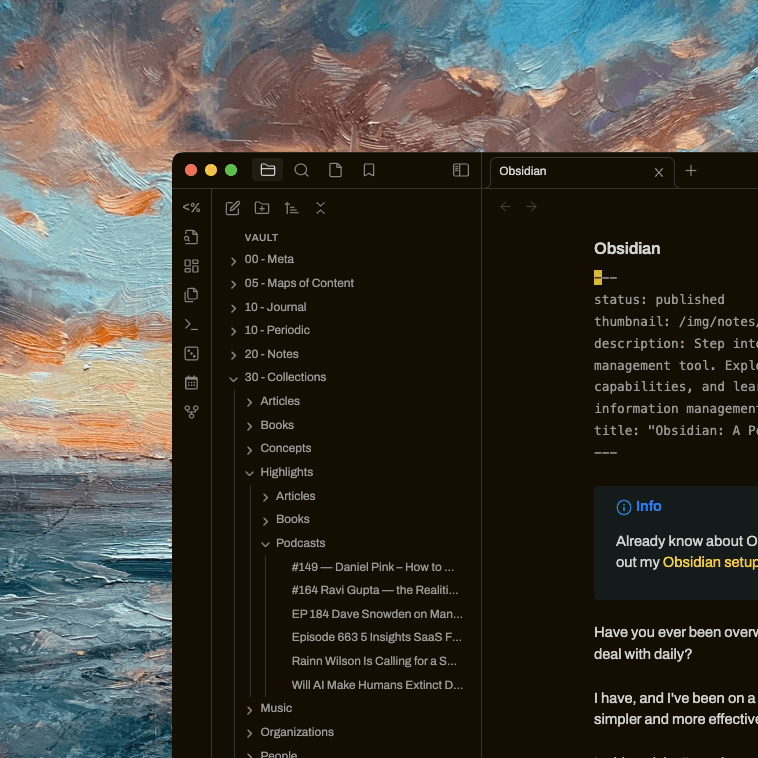Click the "thumbnail:" frontmatter line
The height and width of the screenshot is (758, 758).
coord(676,322)
